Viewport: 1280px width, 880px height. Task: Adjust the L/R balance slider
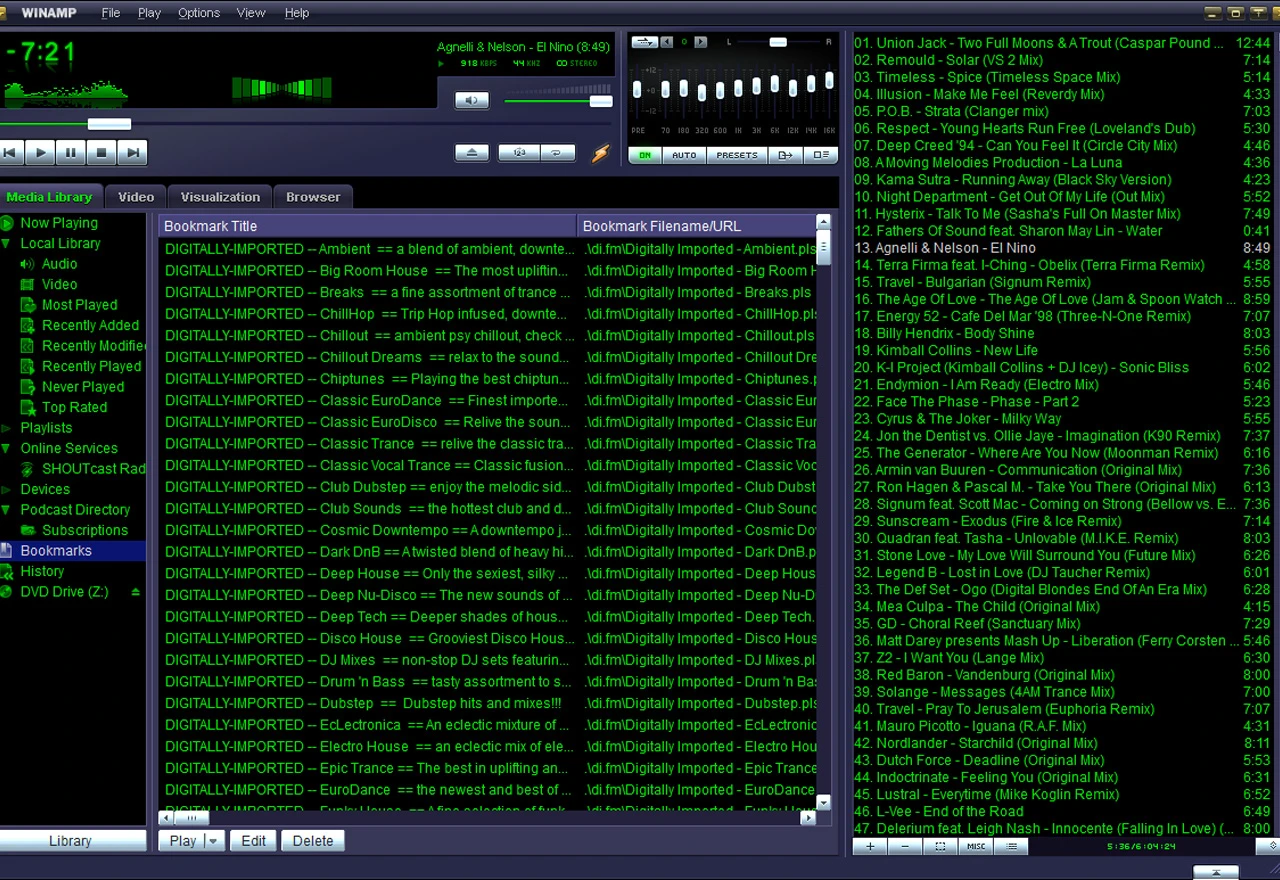(778, 42)
